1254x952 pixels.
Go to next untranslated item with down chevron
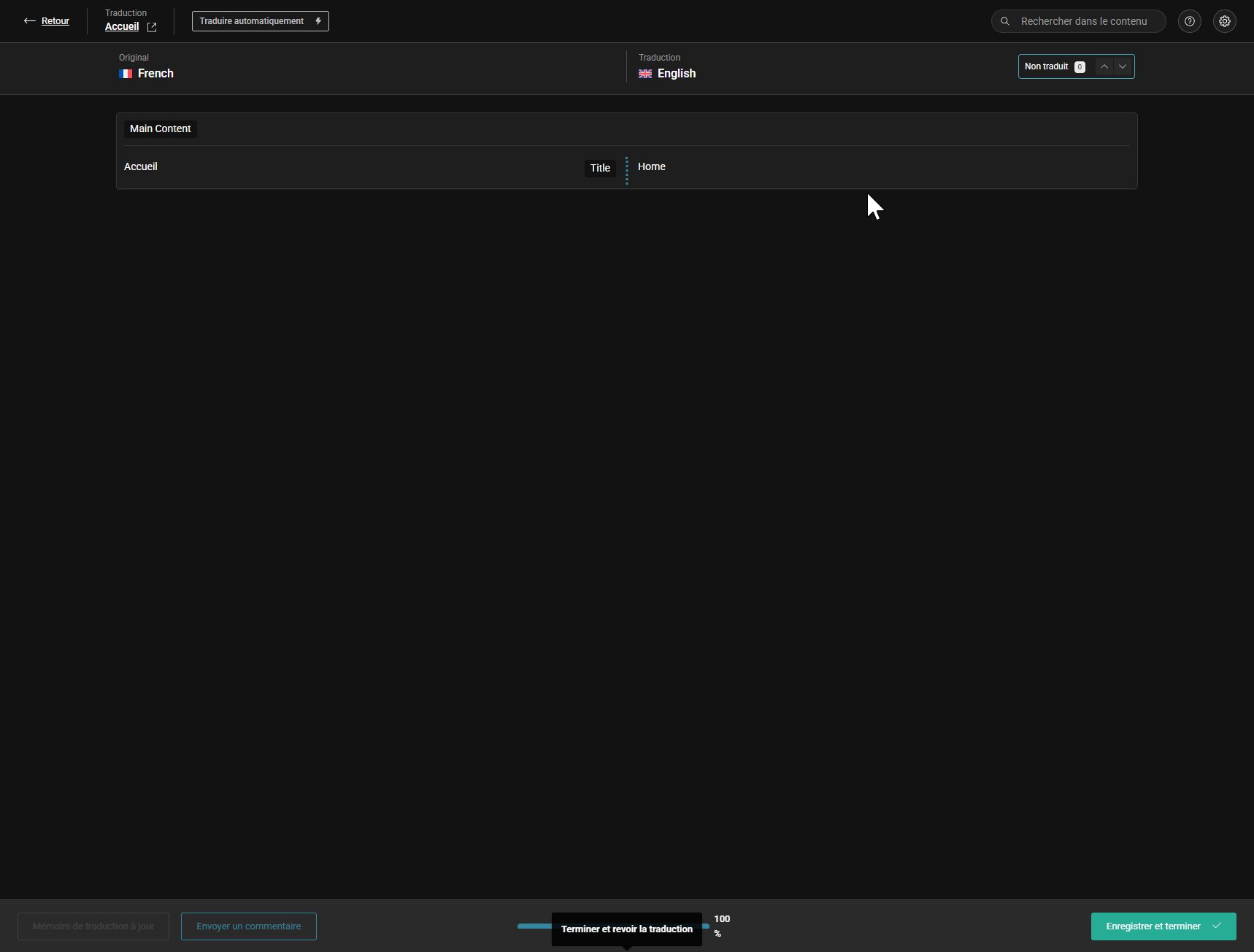[1123, 66]
